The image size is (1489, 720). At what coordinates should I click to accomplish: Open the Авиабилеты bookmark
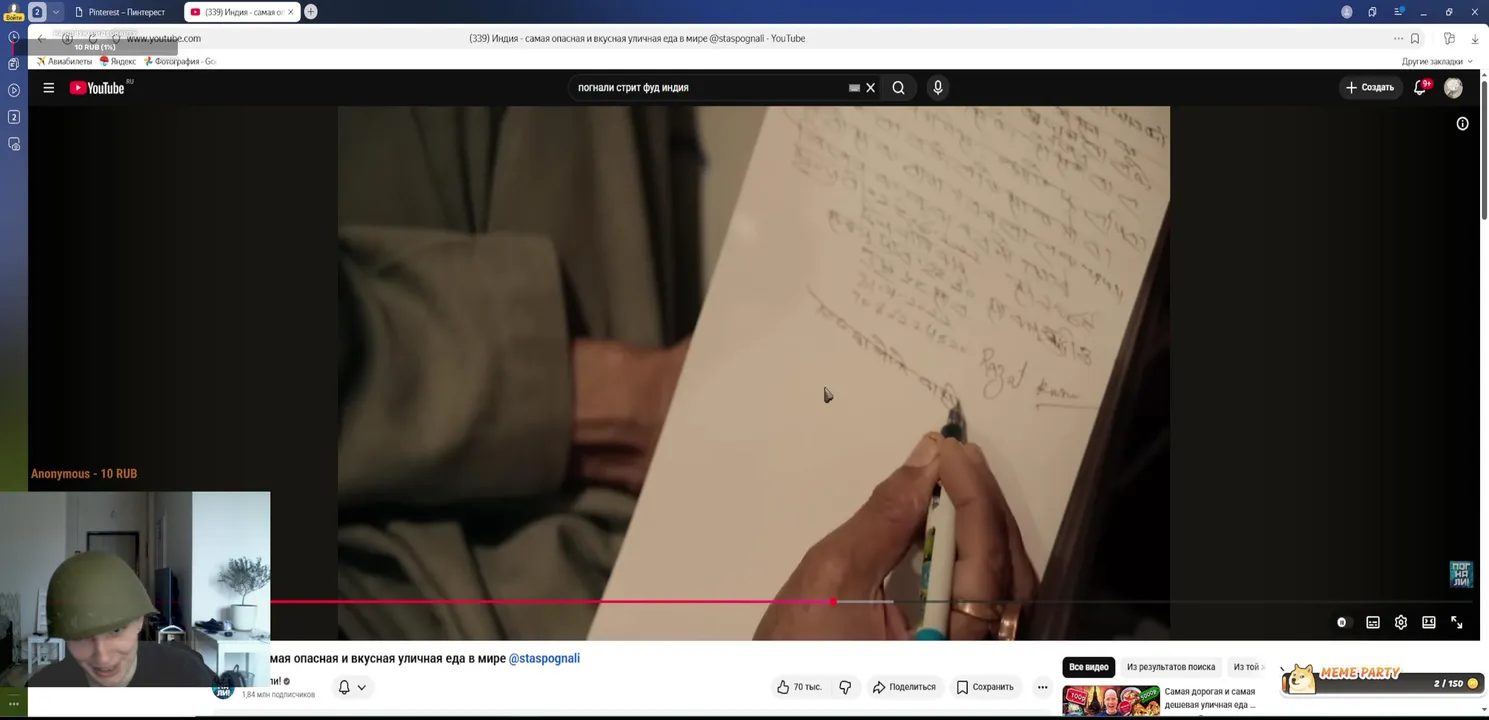(x=64, y=61)
